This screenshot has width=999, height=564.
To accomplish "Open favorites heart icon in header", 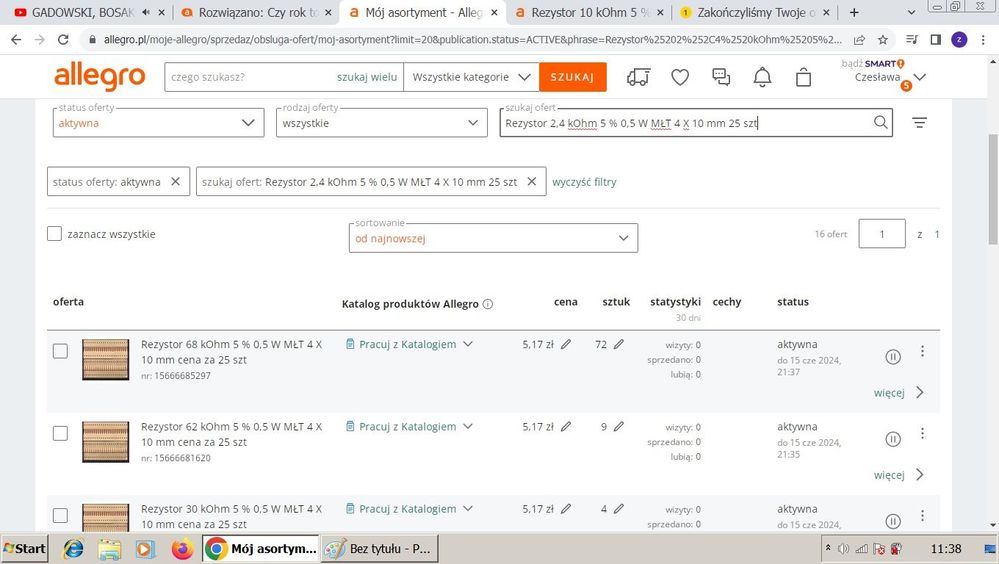I will 680,77.
